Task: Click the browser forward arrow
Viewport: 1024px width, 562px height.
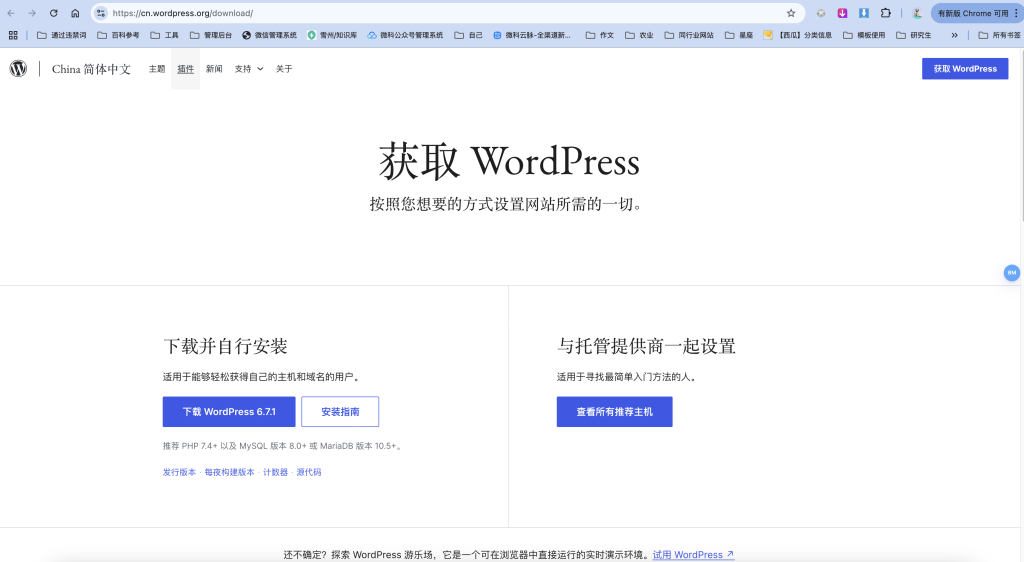Action: tap(32, 13)
